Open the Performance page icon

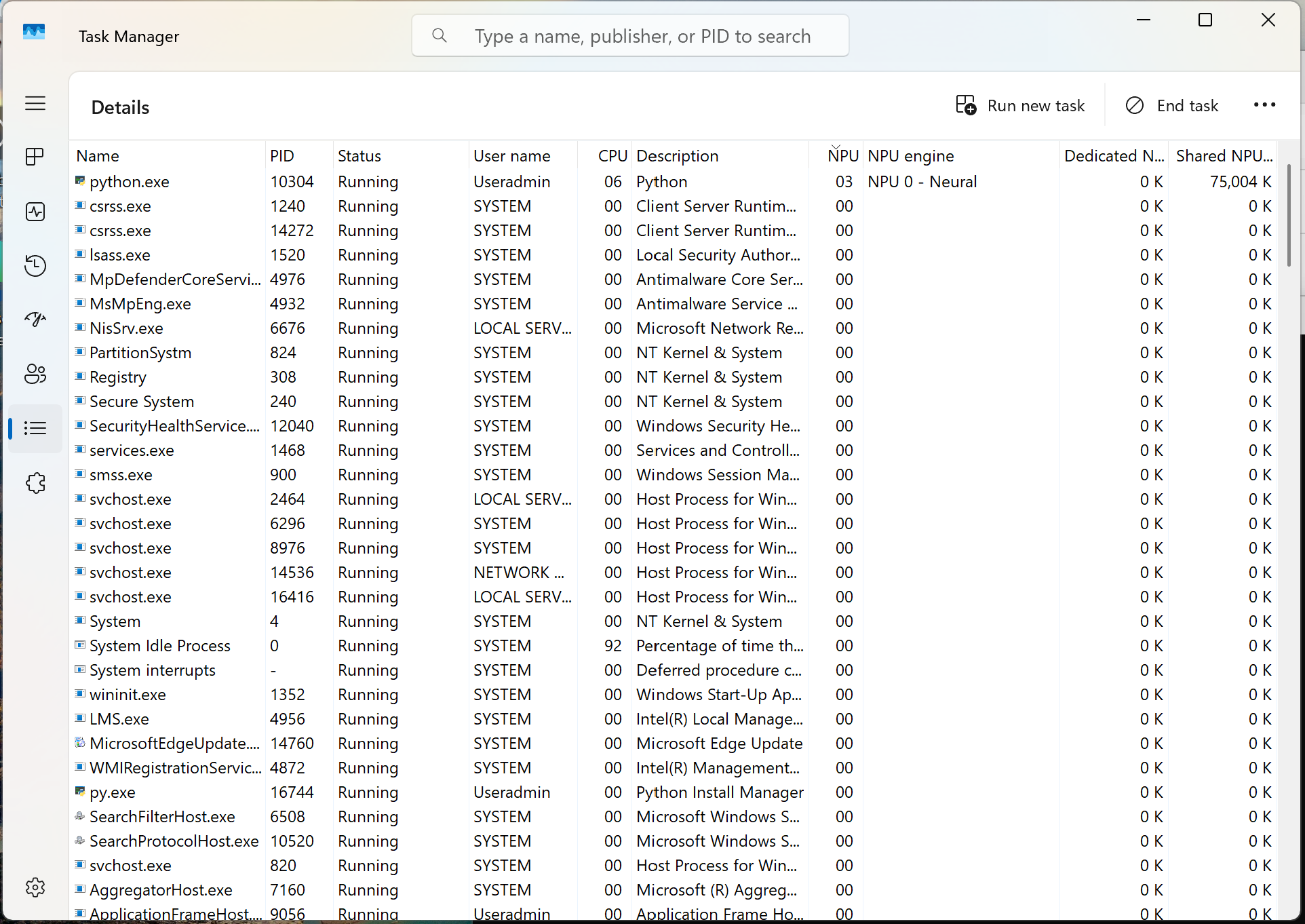tap(35, 212)
